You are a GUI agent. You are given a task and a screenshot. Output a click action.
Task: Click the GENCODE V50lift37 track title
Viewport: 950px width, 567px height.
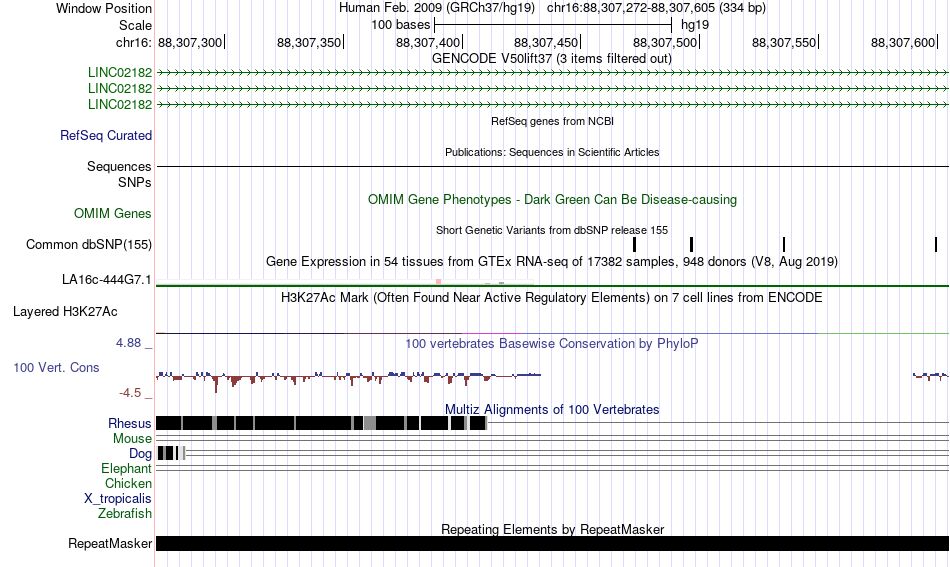(x=552, y=59)
